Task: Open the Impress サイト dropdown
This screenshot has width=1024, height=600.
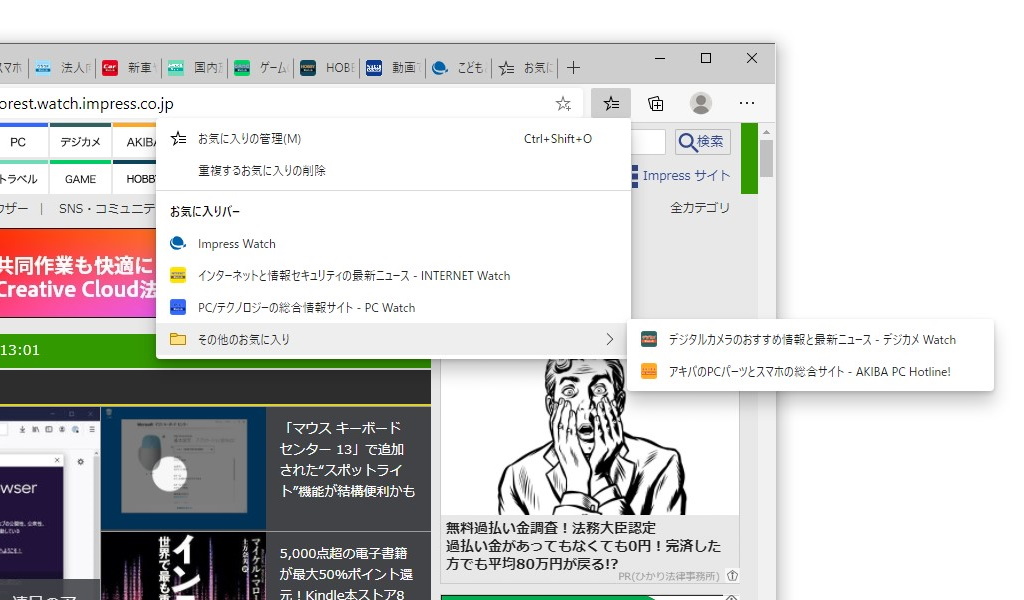Action: [687, 175]
